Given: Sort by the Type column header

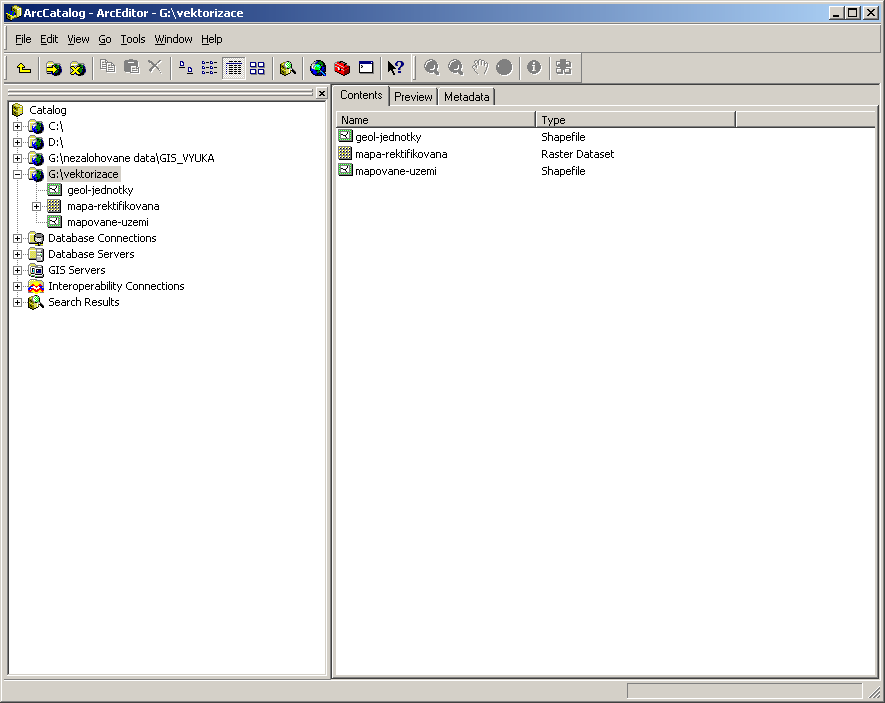Looking at the screenshot, I should tap(636, 120).
